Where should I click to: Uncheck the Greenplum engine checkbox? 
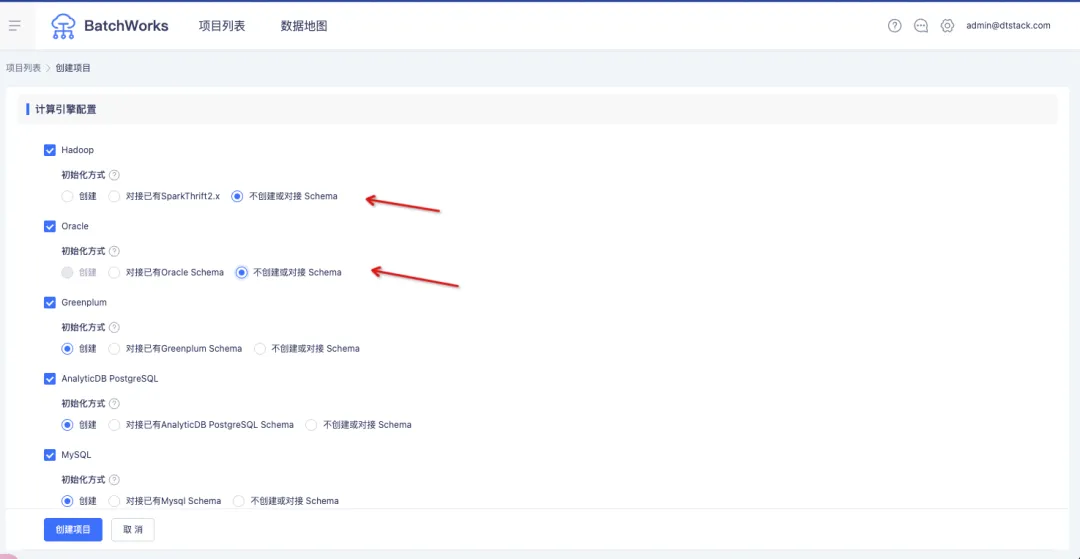tap(50, 302)
